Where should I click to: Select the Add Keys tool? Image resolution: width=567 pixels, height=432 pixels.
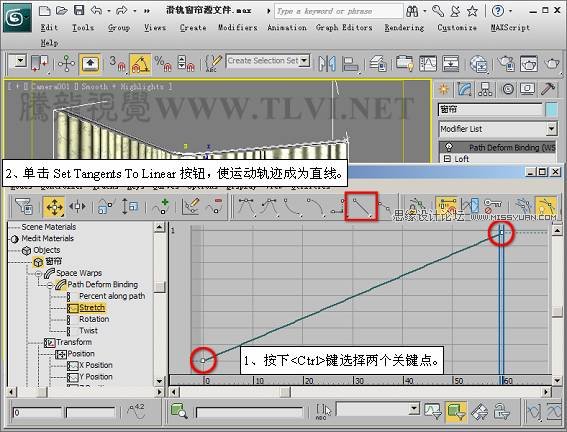[161, 207]
